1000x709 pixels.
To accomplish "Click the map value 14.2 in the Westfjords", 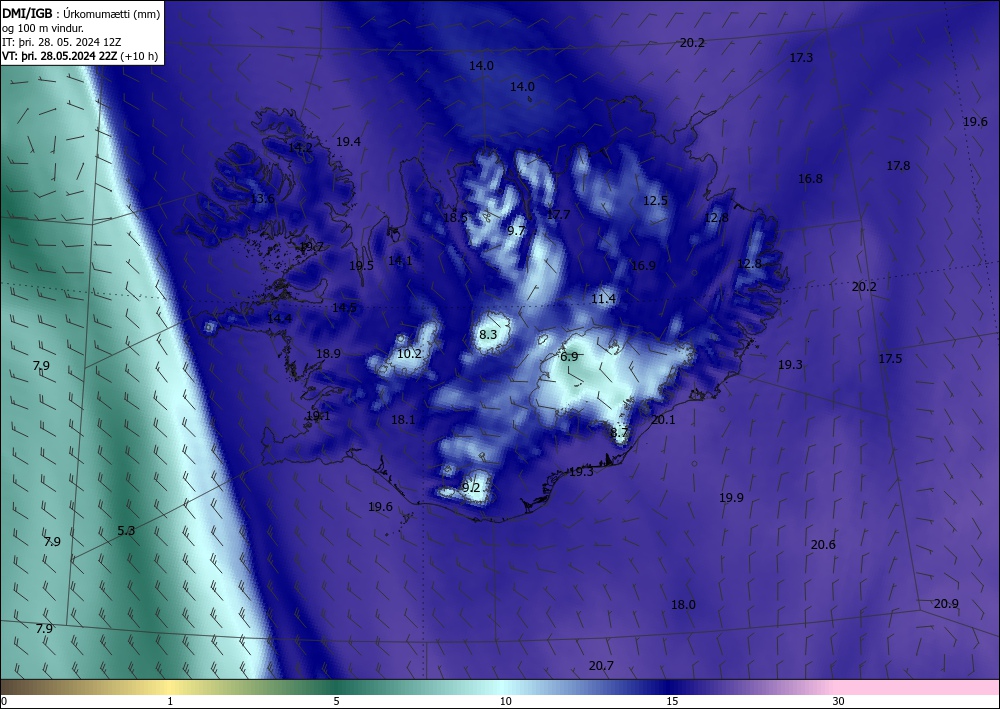I will 300,147.
